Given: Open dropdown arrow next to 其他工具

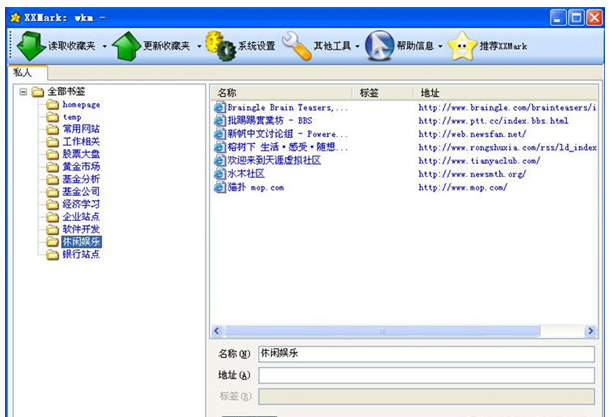Looking at the screenshot, I should (x=357, y=47).
